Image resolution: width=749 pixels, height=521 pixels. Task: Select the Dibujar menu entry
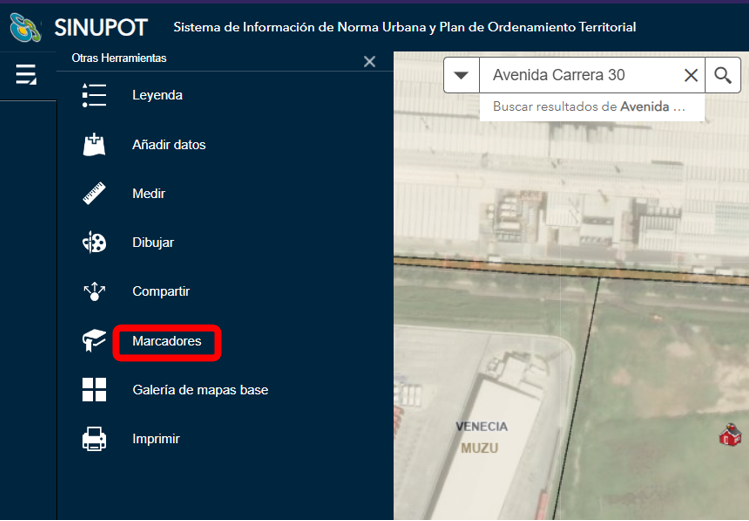pyautogui.click(x=153, y=243)
